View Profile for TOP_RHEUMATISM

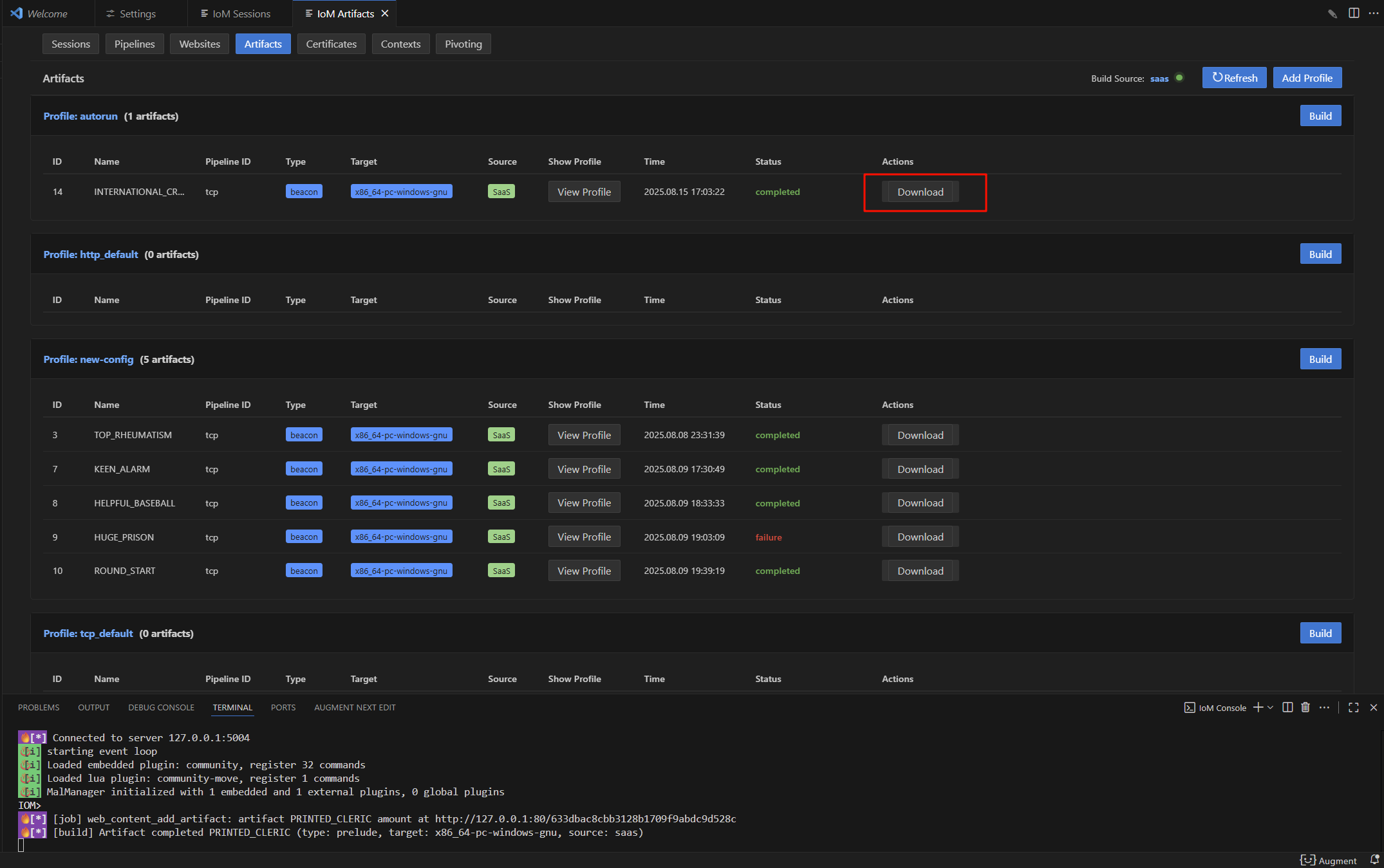(x=584, y=435)
